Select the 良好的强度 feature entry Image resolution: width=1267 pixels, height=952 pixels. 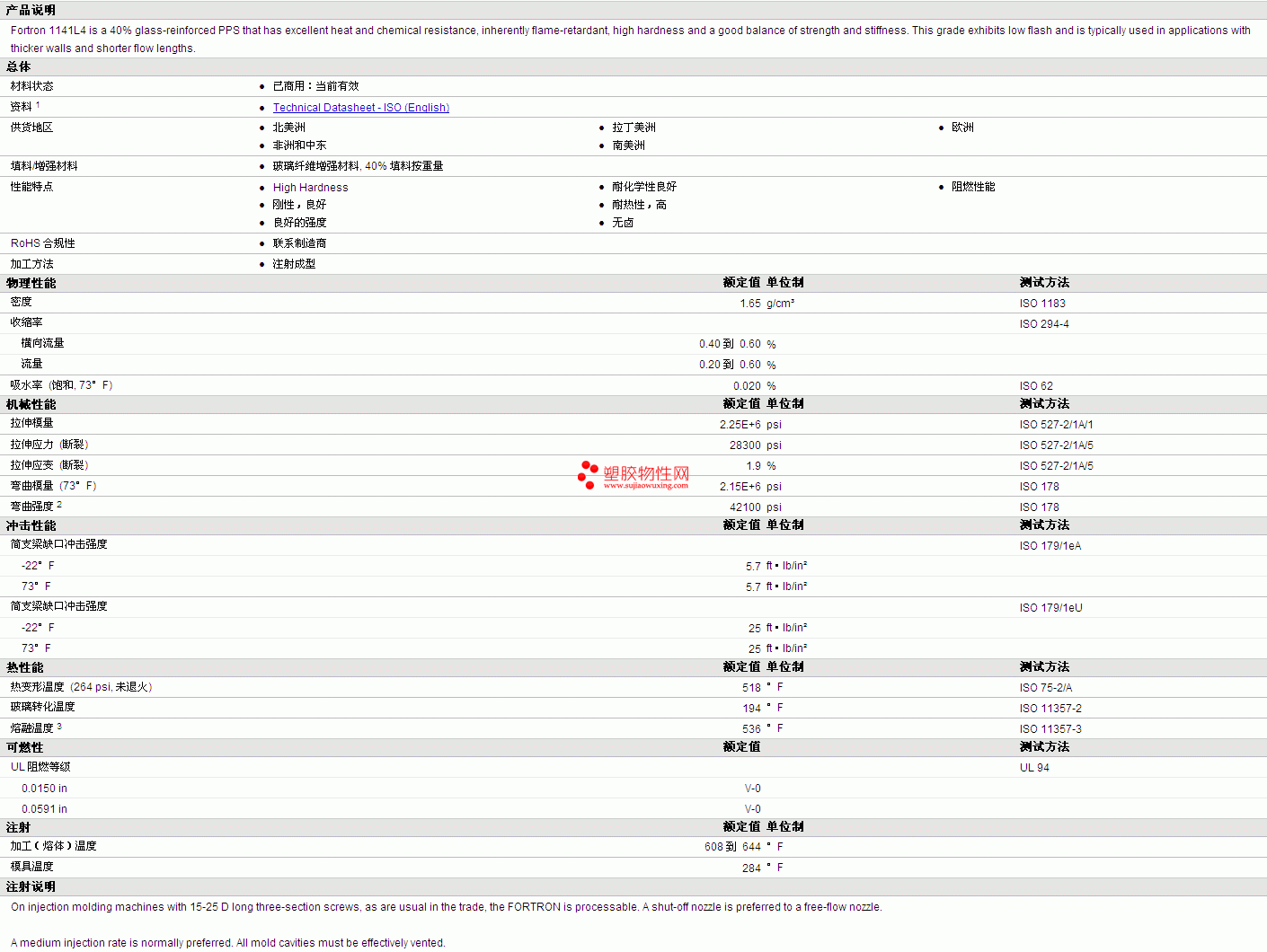pyautogui.click(x=299, y=223)
